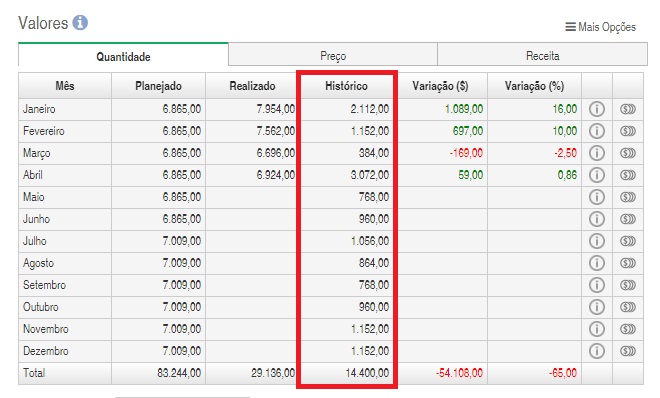Screen dimensions: 660x398
Task: Click the coins icon in Julho row
Action: click(x=628, y=241)
